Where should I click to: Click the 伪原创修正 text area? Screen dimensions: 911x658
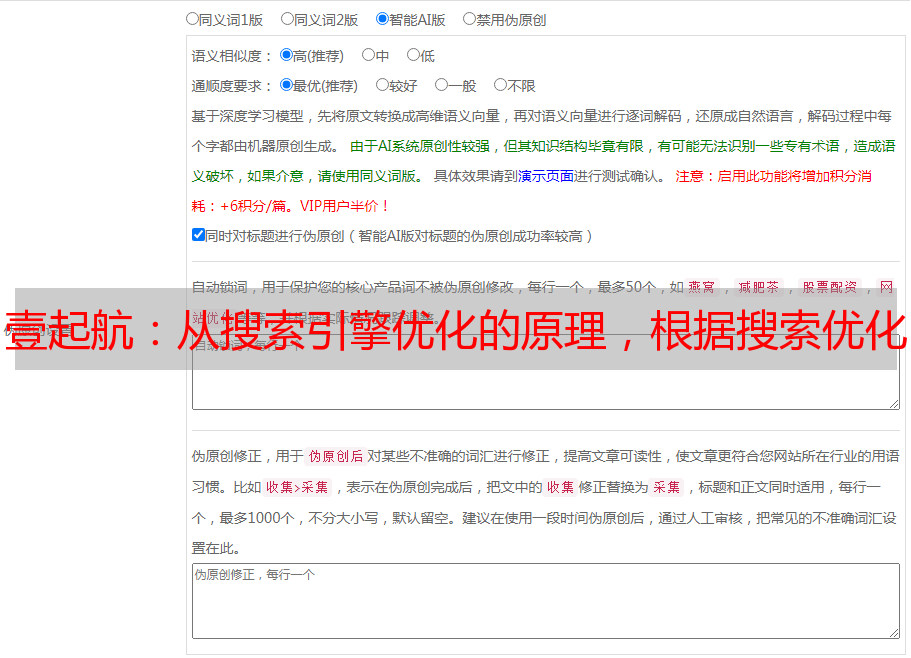tap(546, 601)
